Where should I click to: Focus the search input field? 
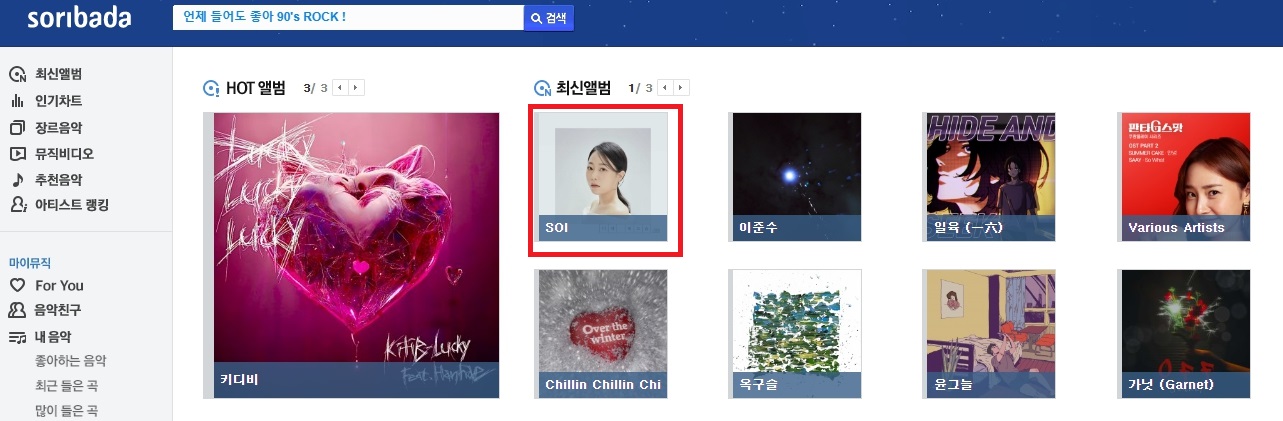[x=348, y=18]
